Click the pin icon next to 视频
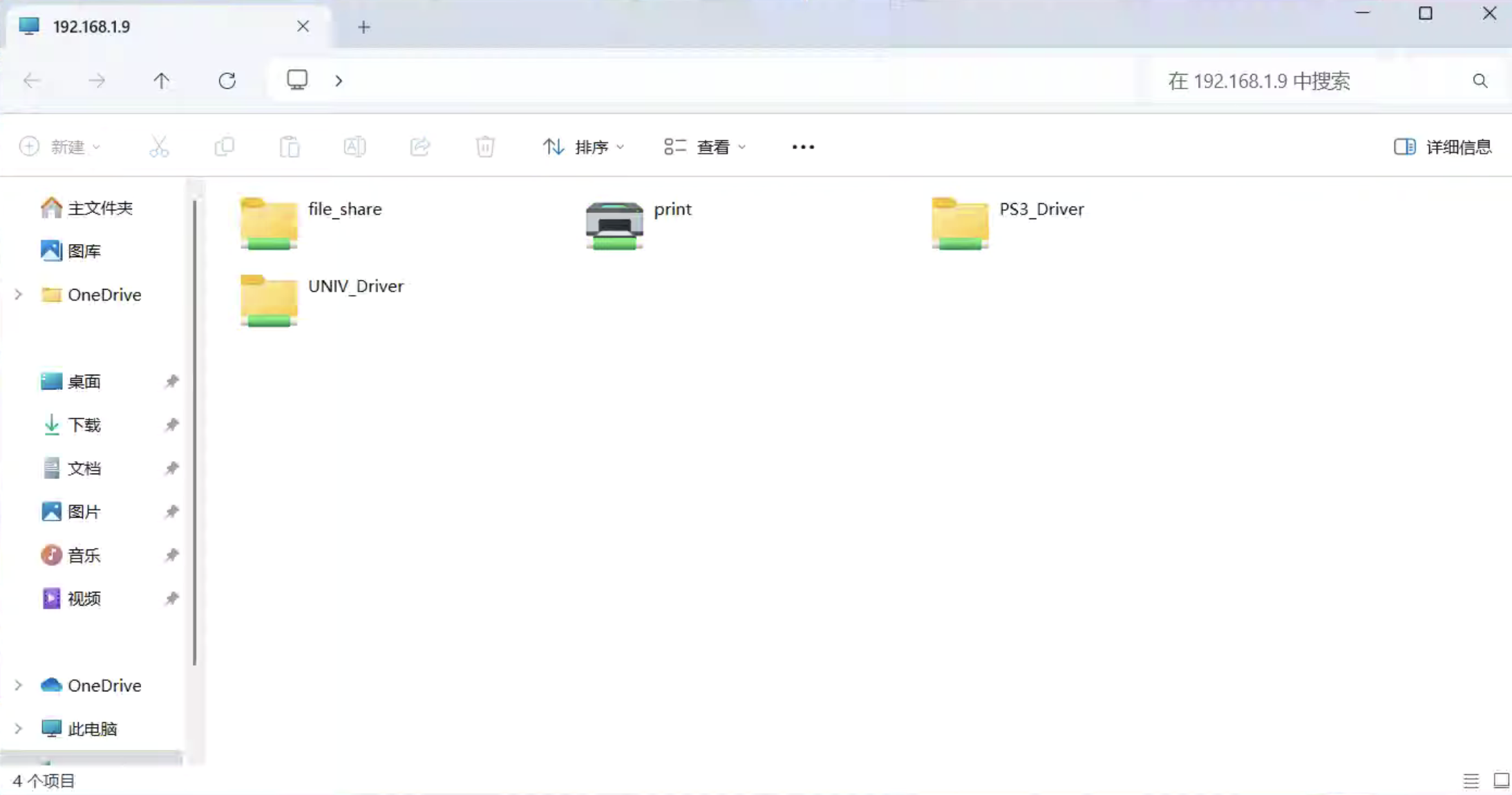 point(171,598)
